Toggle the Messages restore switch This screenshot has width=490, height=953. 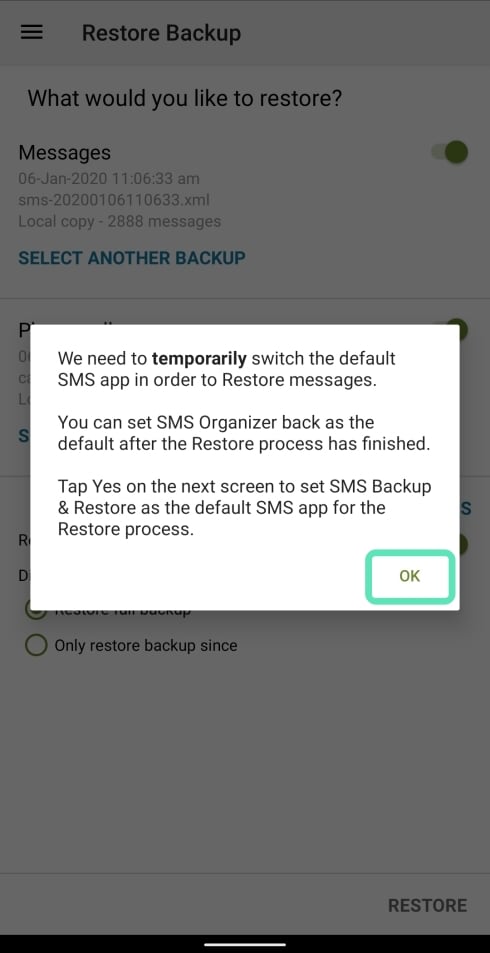pyautogui.click(x=450, y=152)
